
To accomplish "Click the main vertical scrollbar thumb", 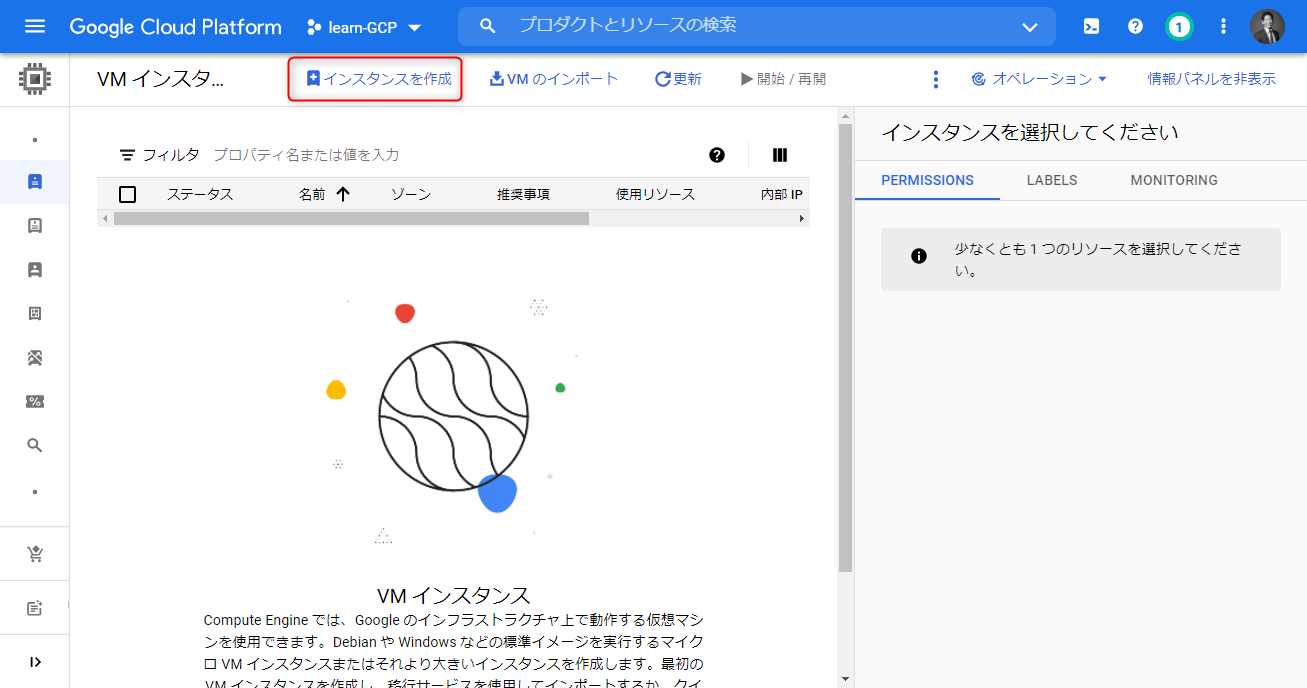I will tap(845, 348).
